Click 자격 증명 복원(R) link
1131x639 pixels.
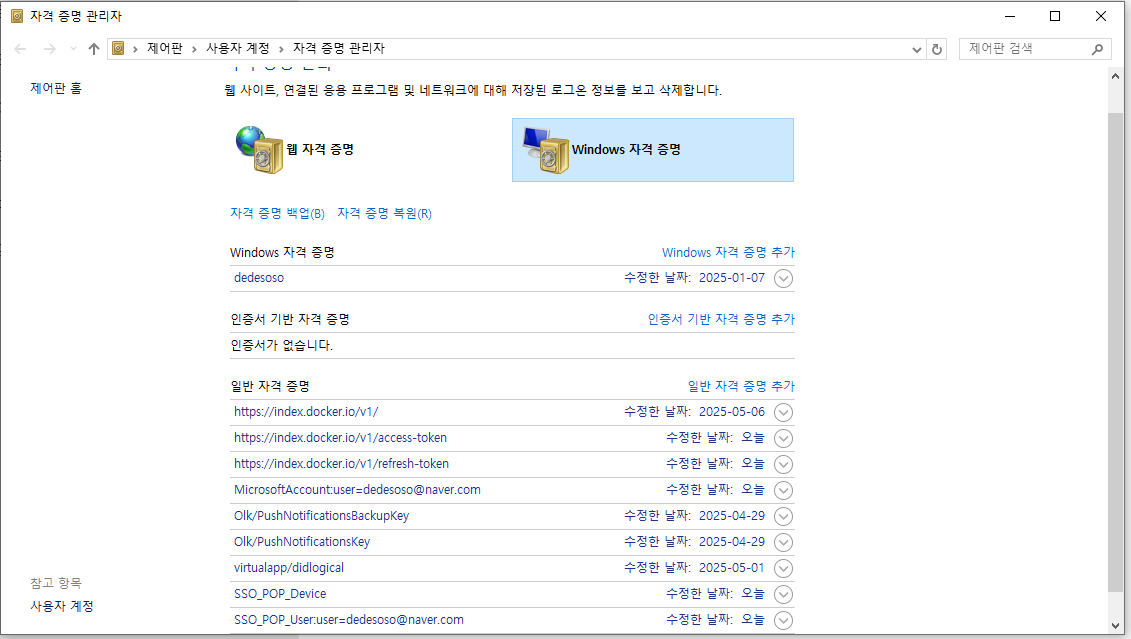[x=384, y=213]
